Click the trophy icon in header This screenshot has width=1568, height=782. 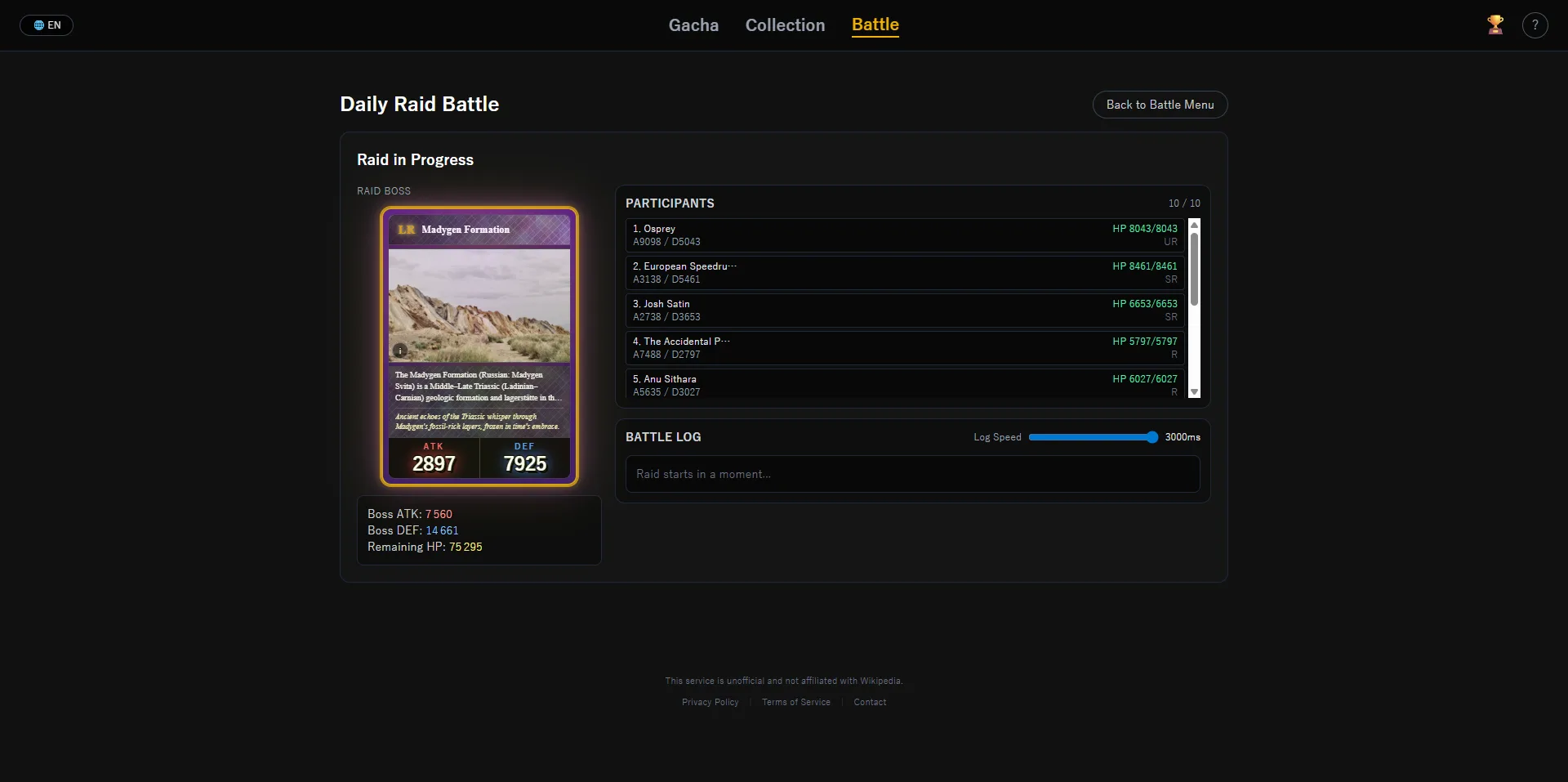pyautogui.click(x=1495, y=25)
